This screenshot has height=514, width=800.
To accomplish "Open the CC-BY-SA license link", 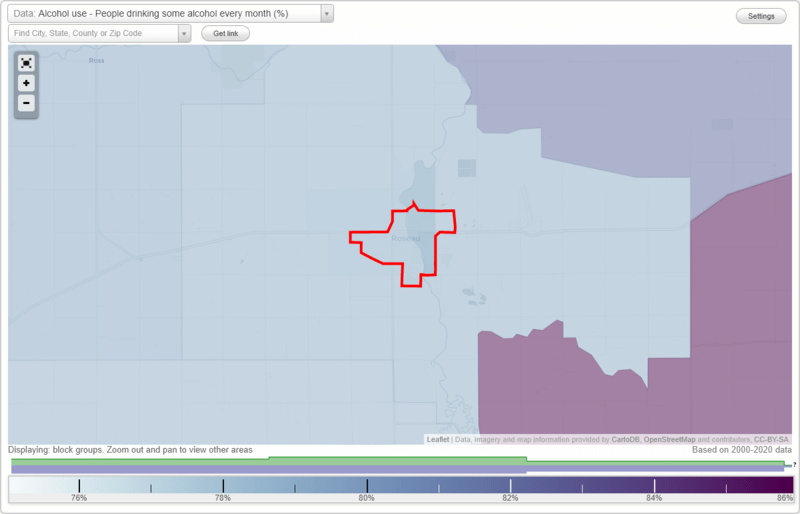I will [x=771, y=439].
